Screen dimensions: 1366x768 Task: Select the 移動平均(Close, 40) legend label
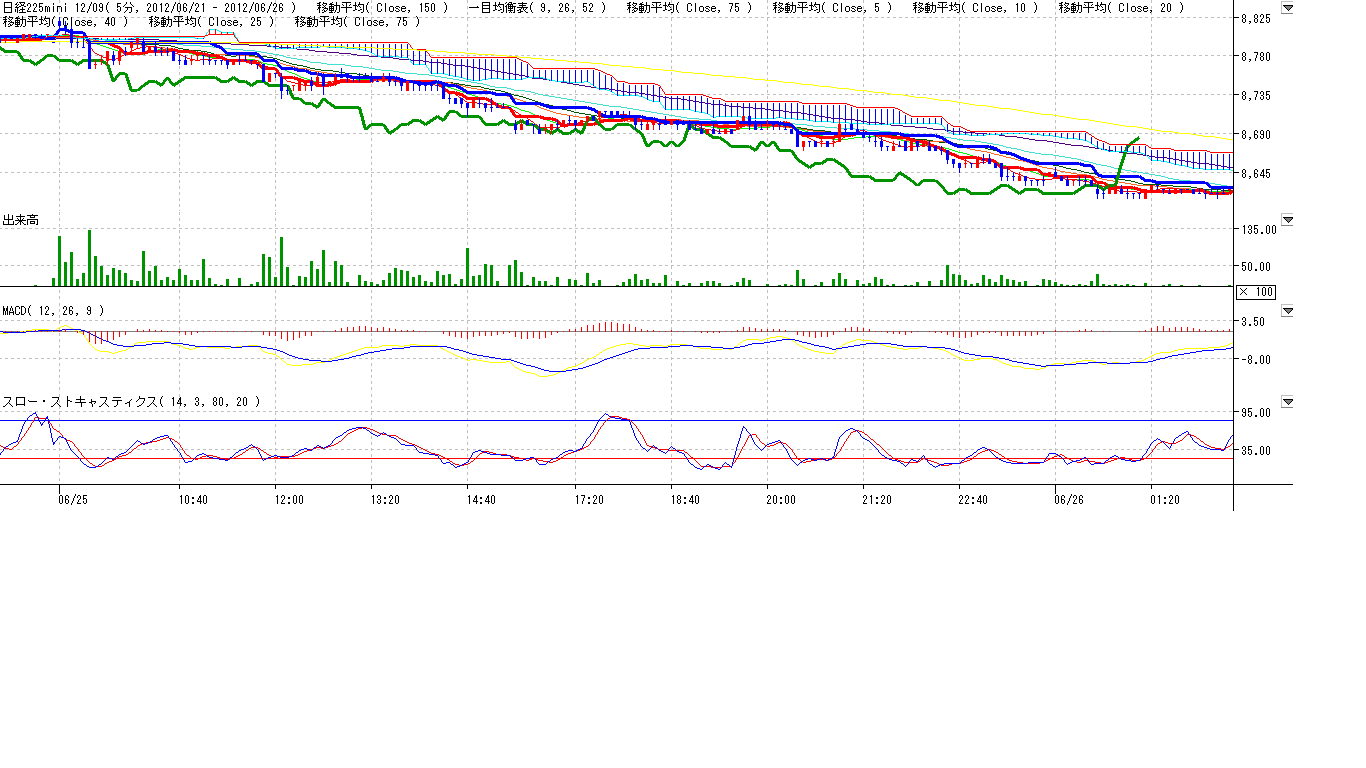point(65,21)
